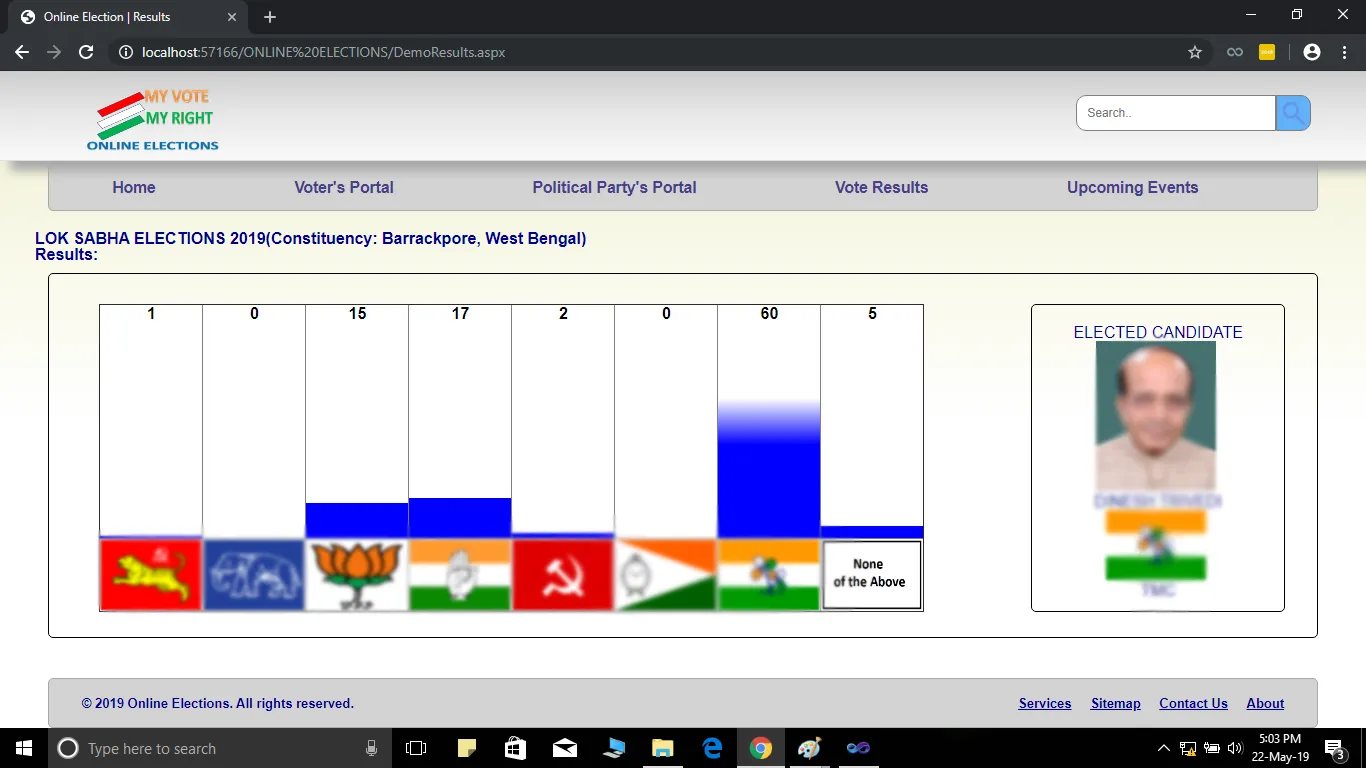
Task: Click the ELECTED CANDIDATE heading
Action: coord(1158,332)
